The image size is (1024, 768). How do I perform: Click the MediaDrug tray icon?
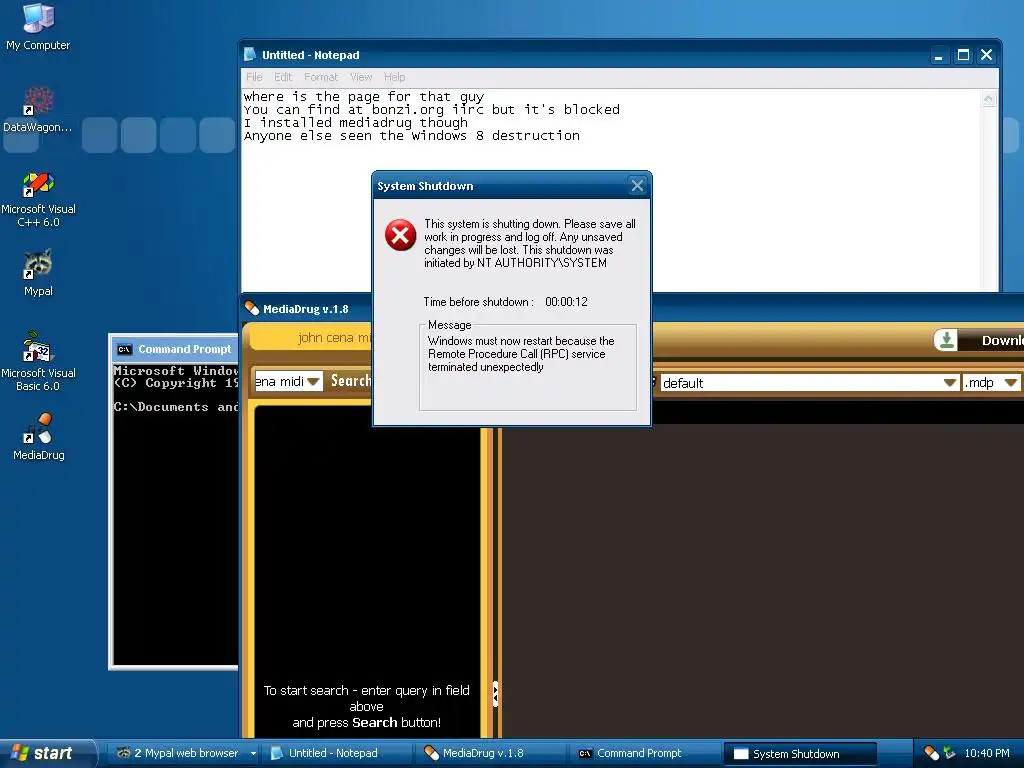(x=931, y=753)
